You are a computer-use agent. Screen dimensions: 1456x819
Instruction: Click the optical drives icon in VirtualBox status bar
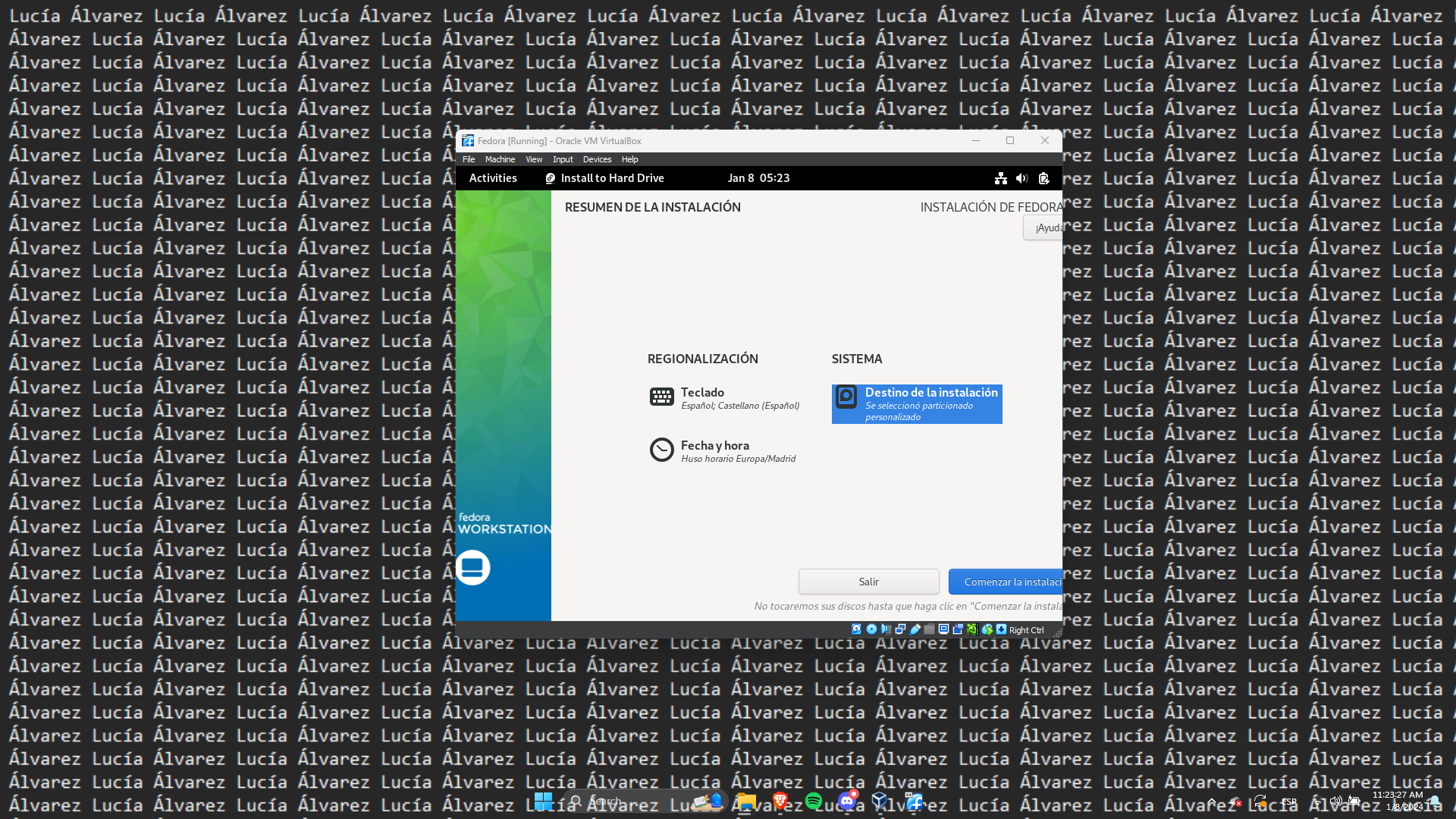(871, 629)
